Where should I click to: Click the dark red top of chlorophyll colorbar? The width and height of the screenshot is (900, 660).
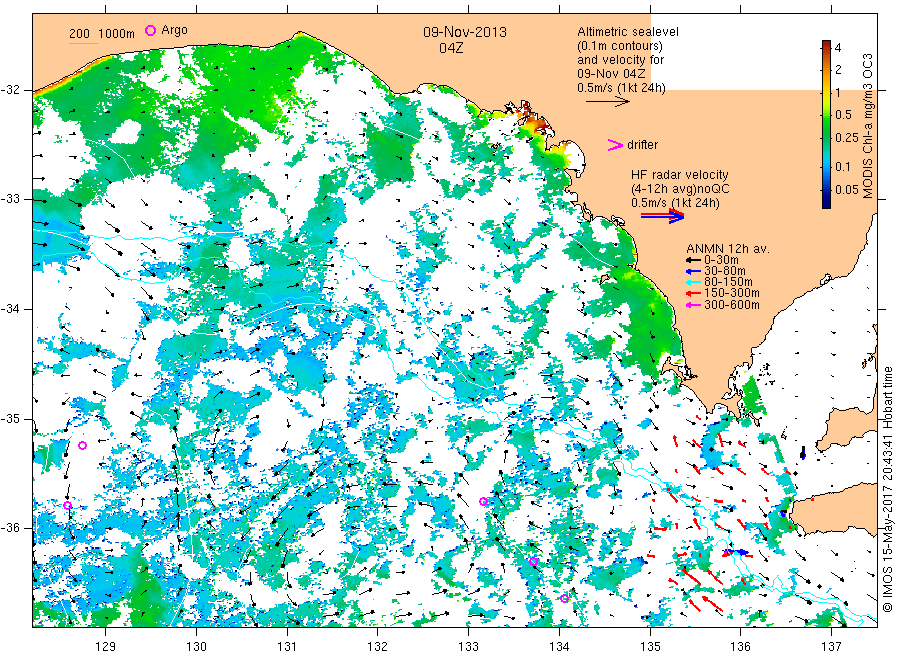[x=826, y=44]
